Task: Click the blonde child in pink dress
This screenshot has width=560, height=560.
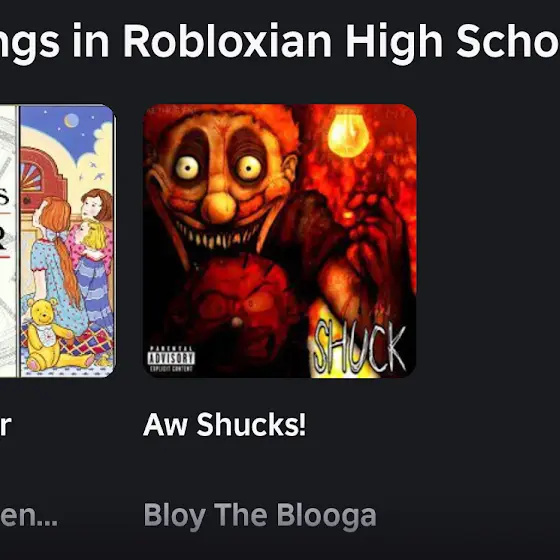Action: point(94,250)
